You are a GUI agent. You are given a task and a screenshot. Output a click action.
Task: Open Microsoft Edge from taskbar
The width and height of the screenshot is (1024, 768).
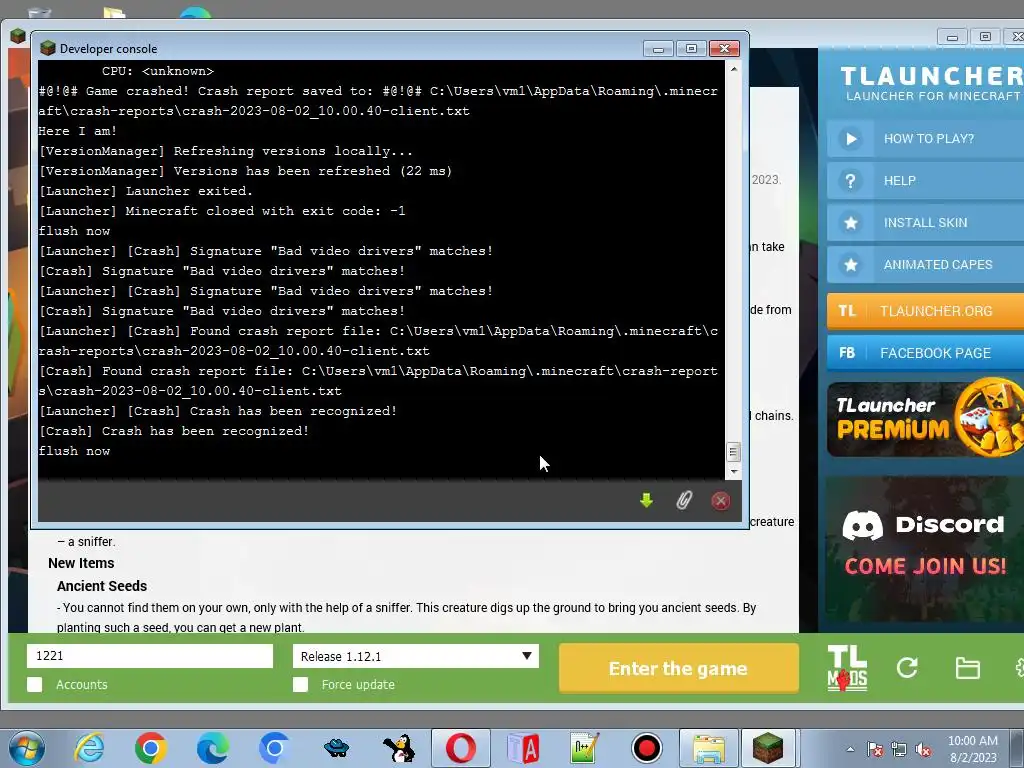tap(212, 748)
